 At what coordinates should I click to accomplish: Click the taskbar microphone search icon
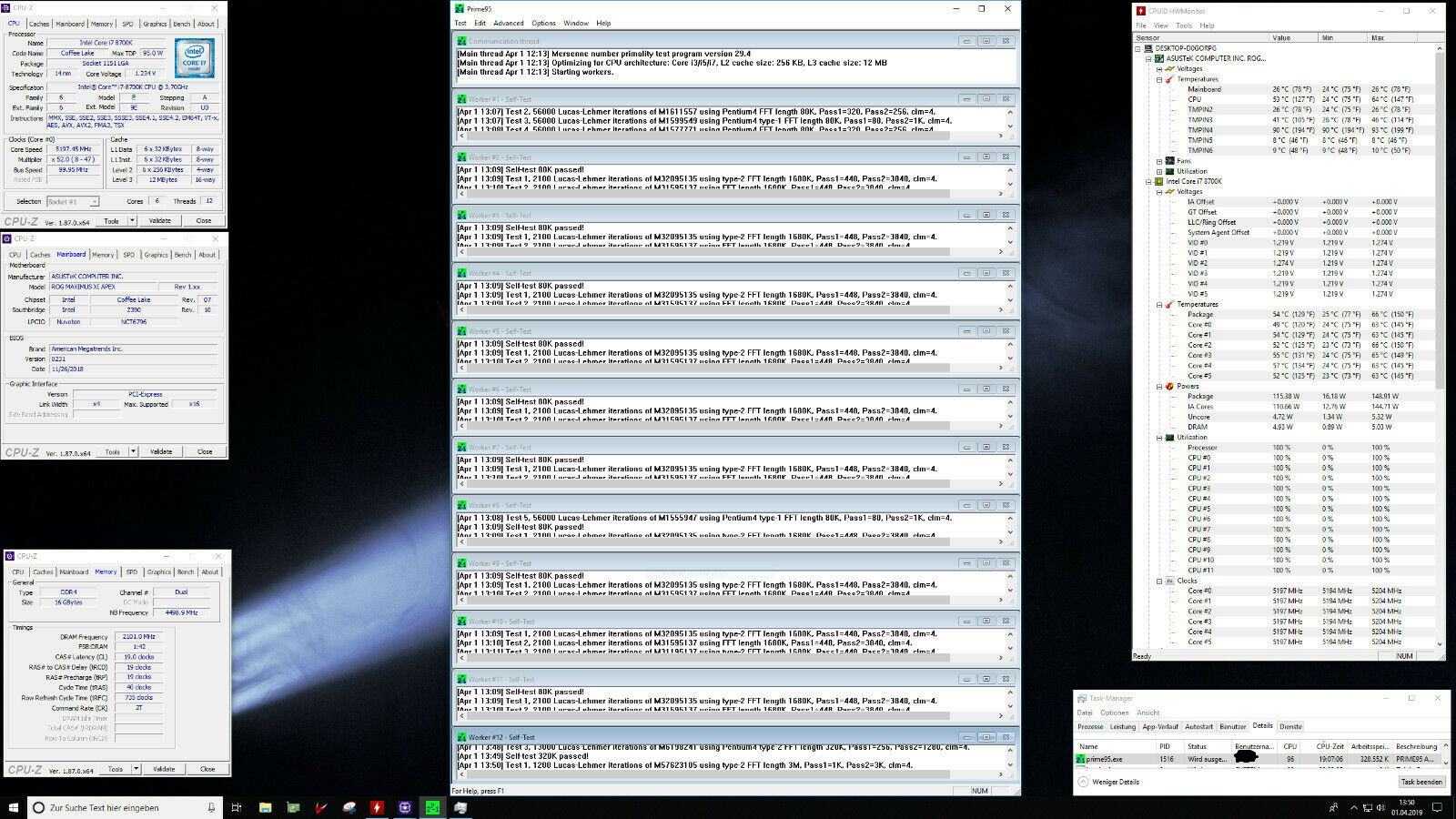(x=211, y=807)
